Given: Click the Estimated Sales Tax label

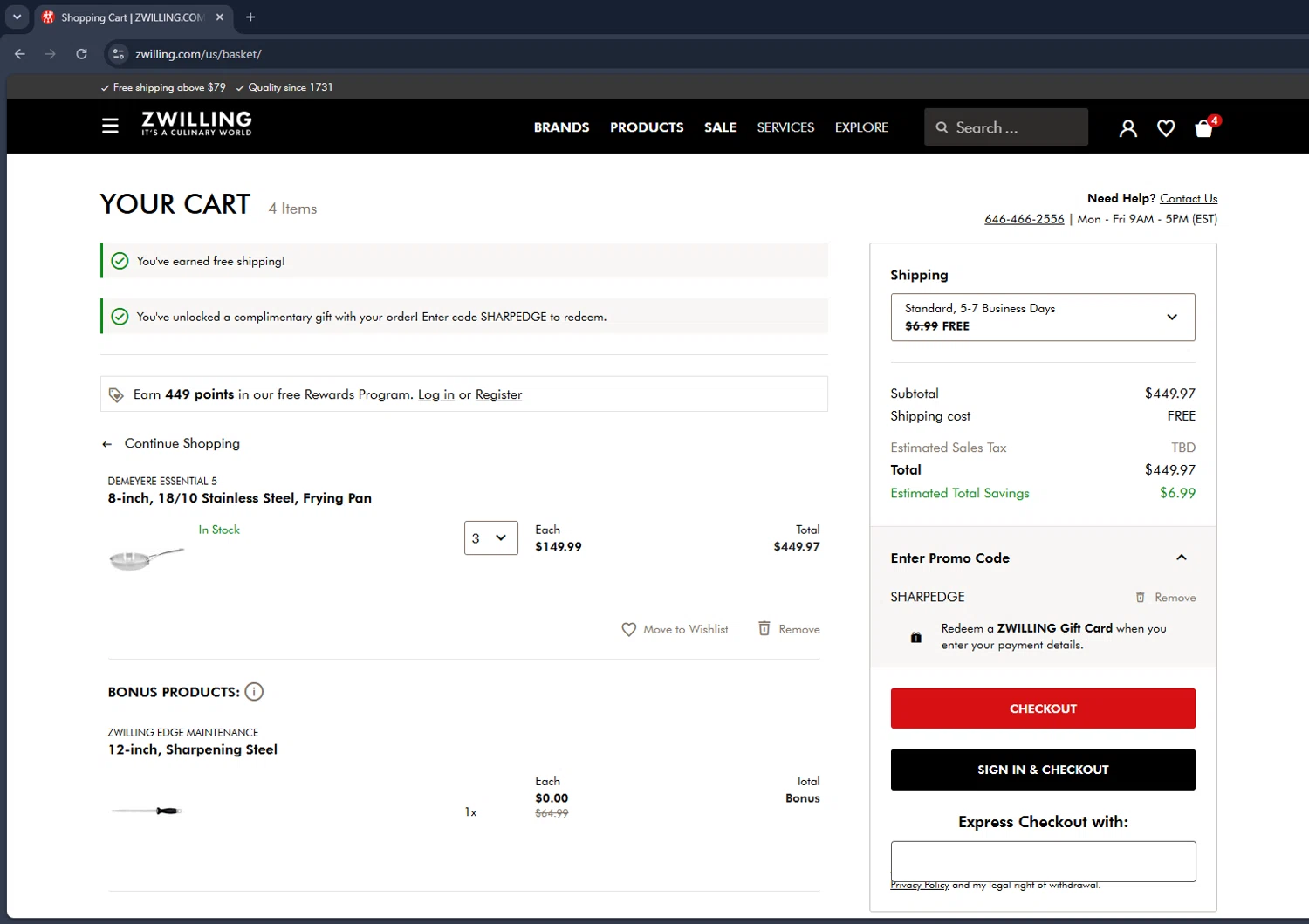Looking at the screenshot, I should pos(949,448).
